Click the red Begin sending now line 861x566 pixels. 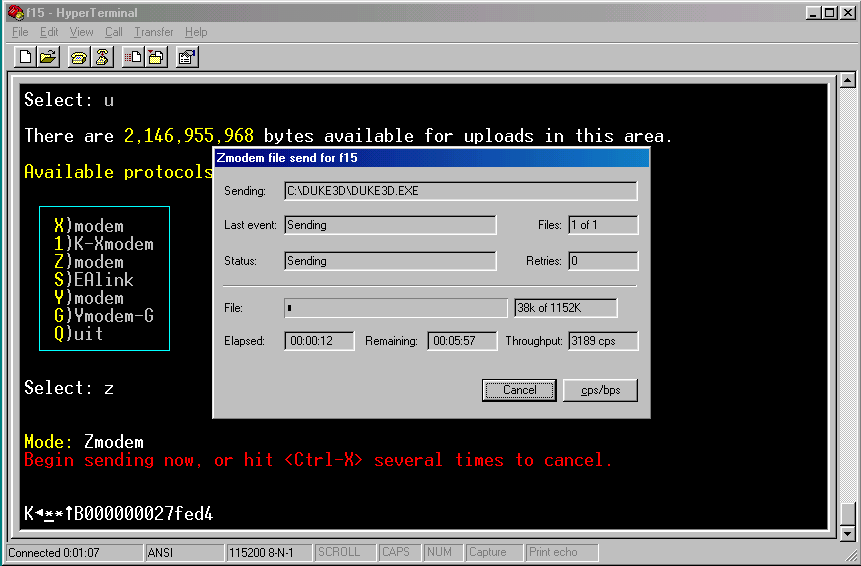pyautogui.click(x=318, y=460)
